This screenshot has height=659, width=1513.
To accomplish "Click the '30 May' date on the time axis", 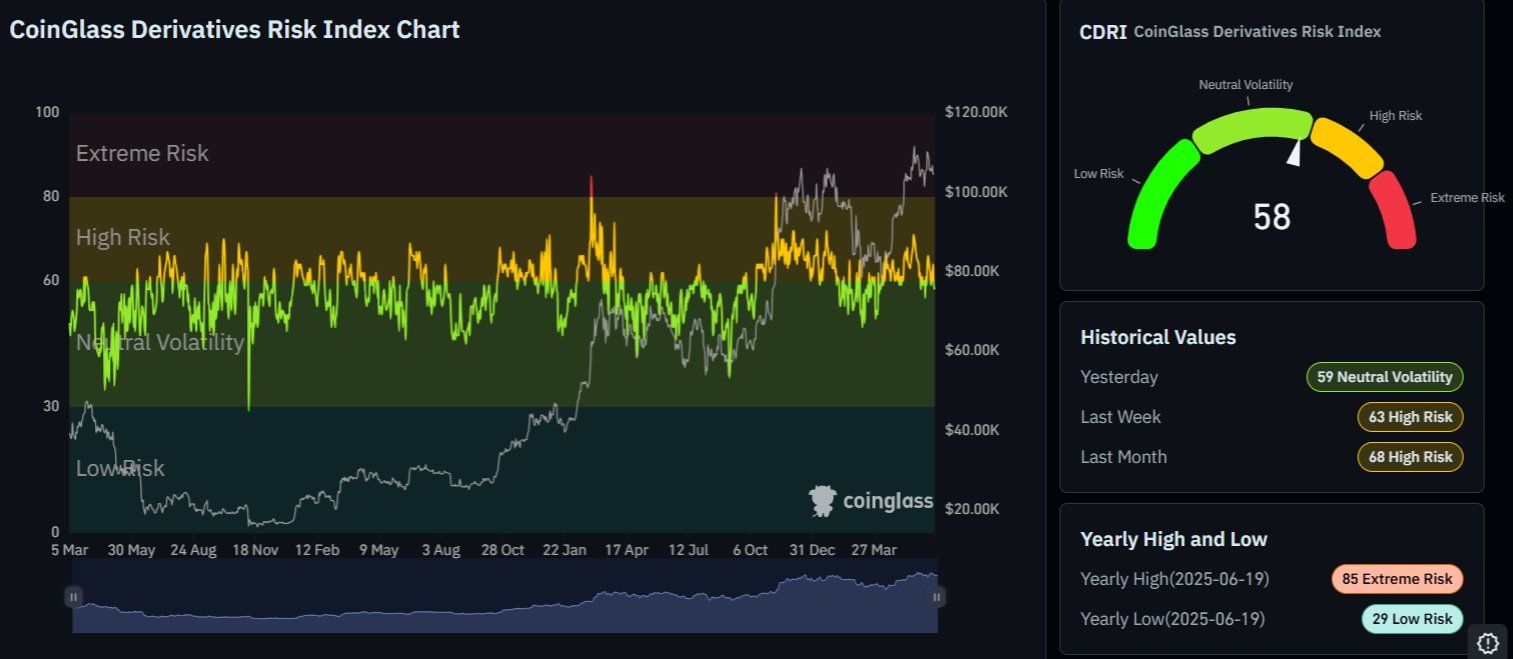I will [132, 550].
